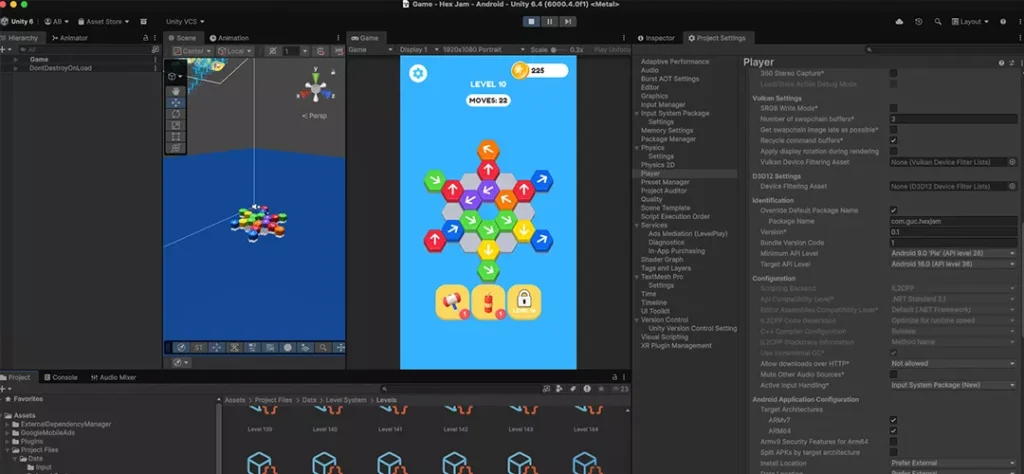Open the Player settings help icon
Image resolution: width=1024 pixels, height=474 pixels.
1001,63
